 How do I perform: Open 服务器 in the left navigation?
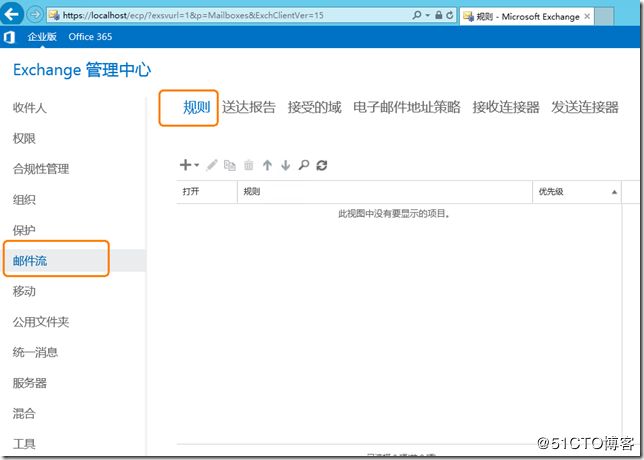tap(30, 383)
